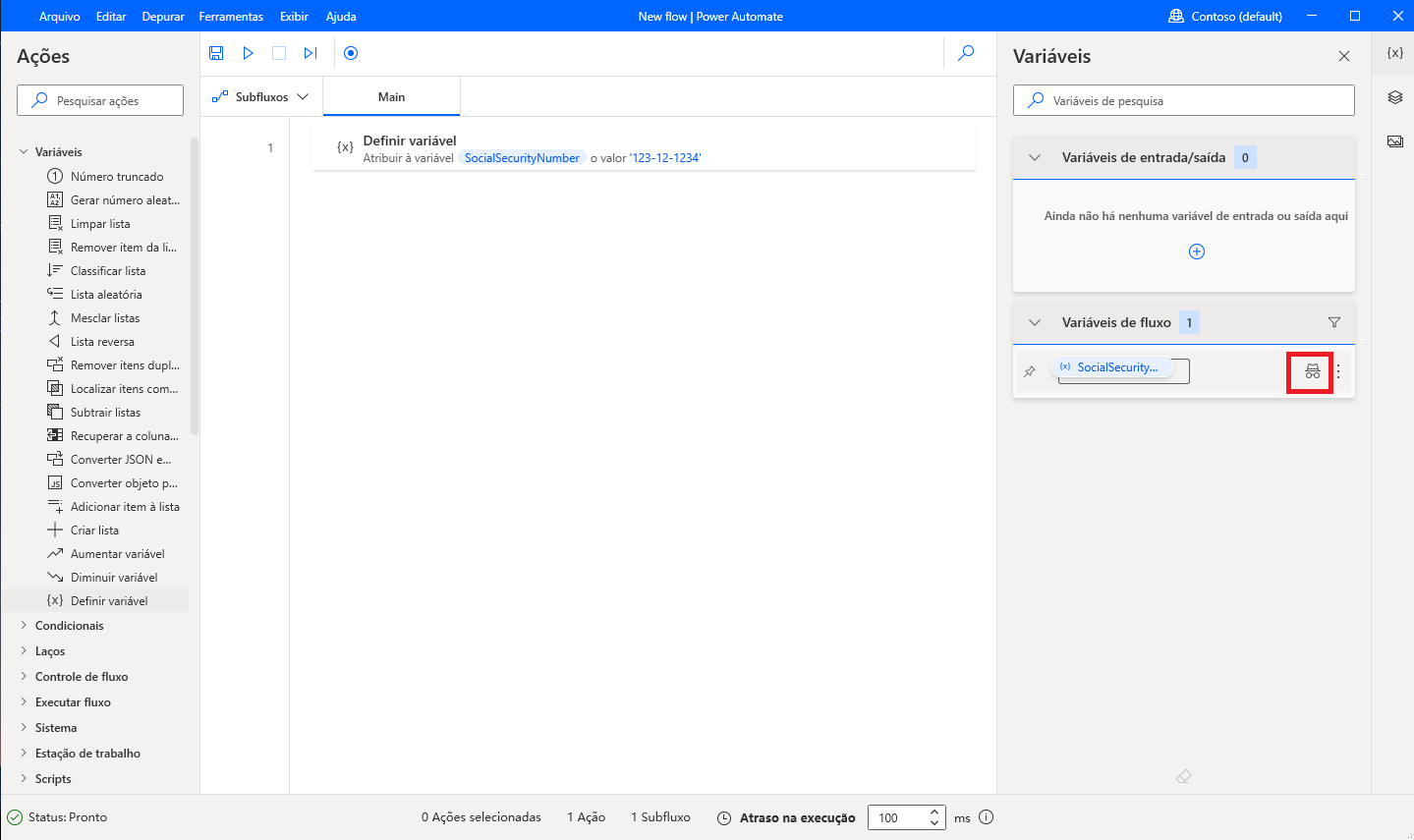This screenshot has width=1414, height=840.
Task: Select the Diminuir variável action
Action: coord(102,578)
